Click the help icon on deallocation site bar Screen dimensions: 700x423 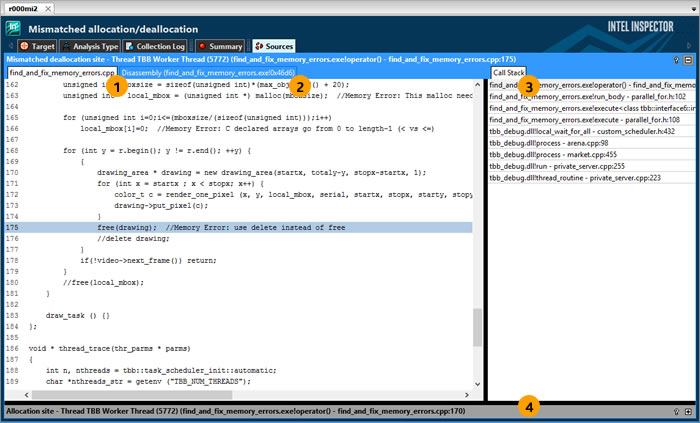[x=676, y=60]
